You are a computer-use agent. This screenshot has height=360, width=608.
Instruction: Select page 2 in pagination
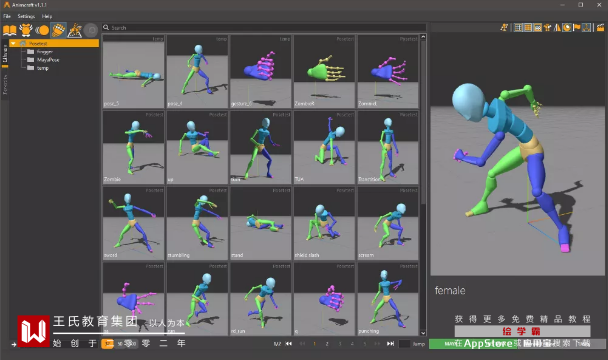point(327,344)
